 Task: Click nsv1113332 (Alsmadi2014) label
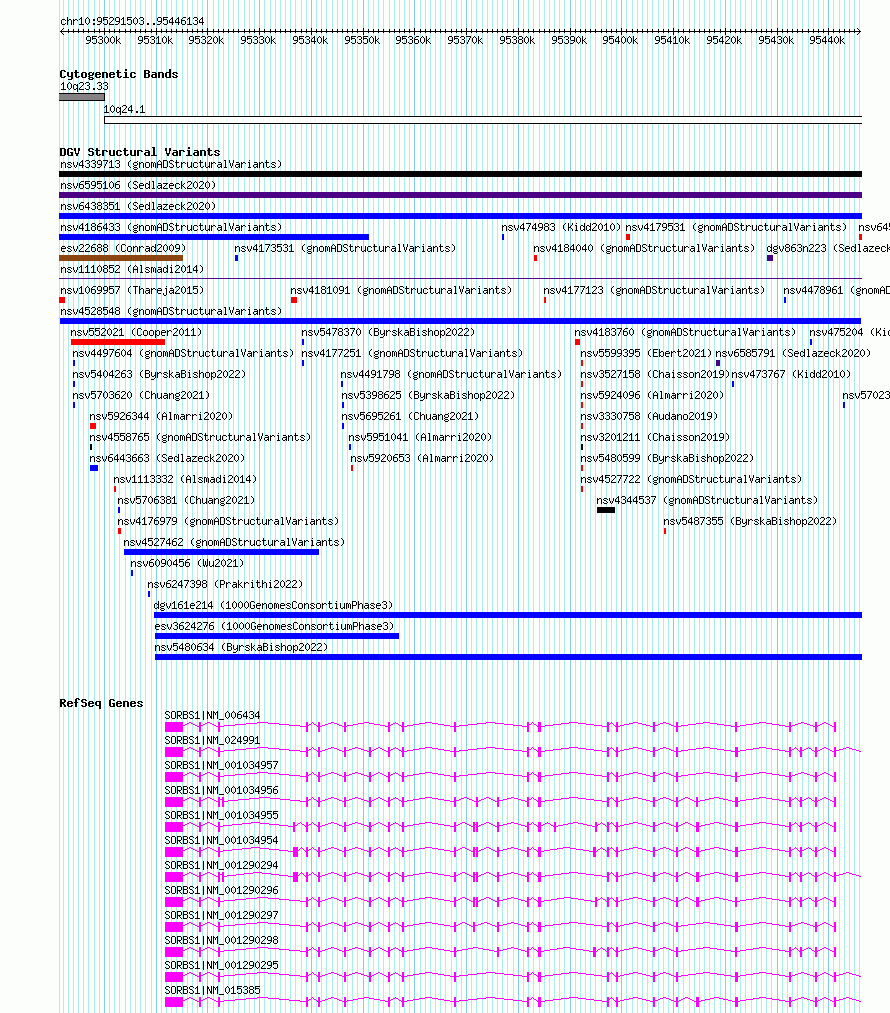pyautogui.click(x=185, y=479)
